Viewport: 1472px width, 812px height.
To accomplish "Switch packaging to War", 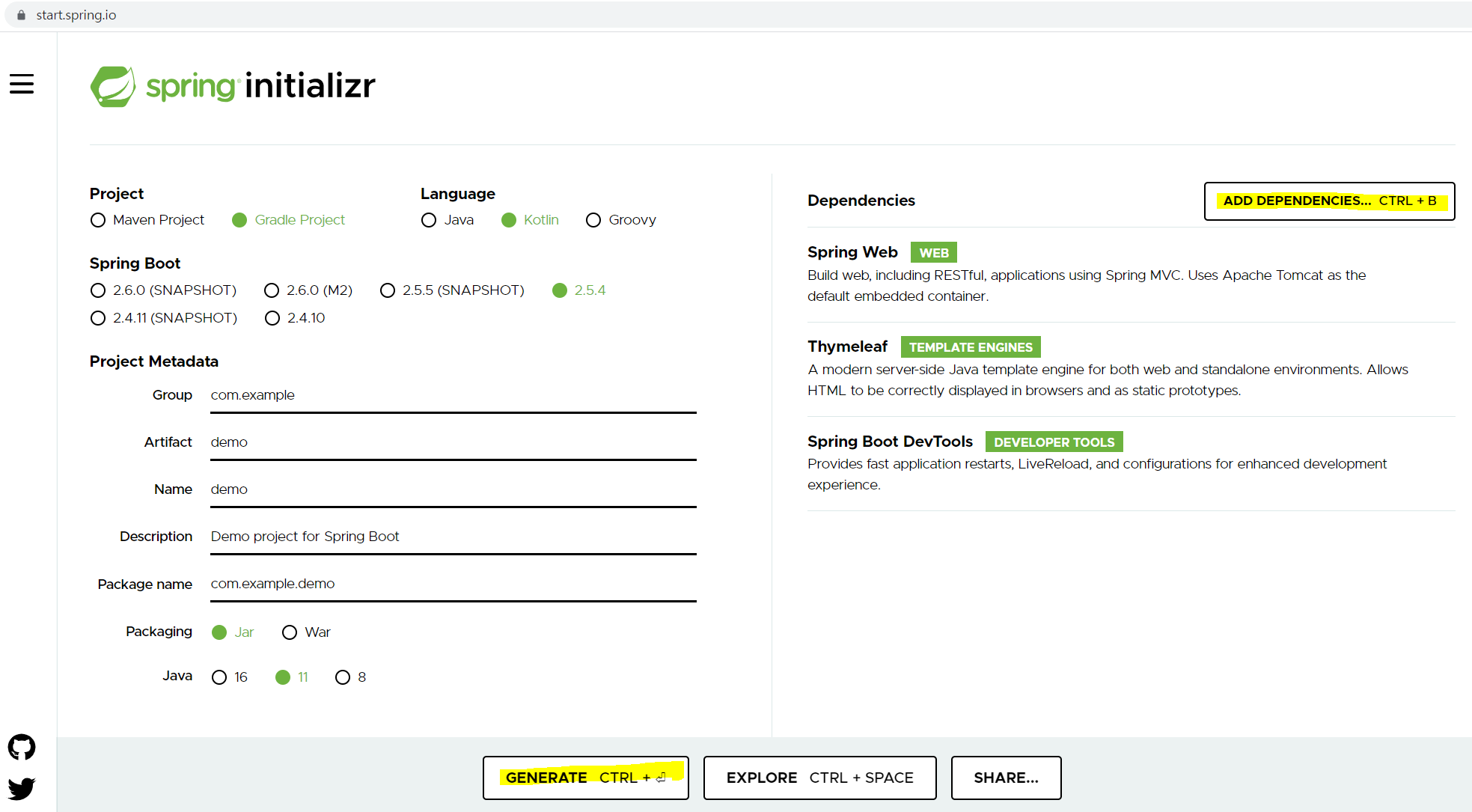I will (x=290, y=632).
